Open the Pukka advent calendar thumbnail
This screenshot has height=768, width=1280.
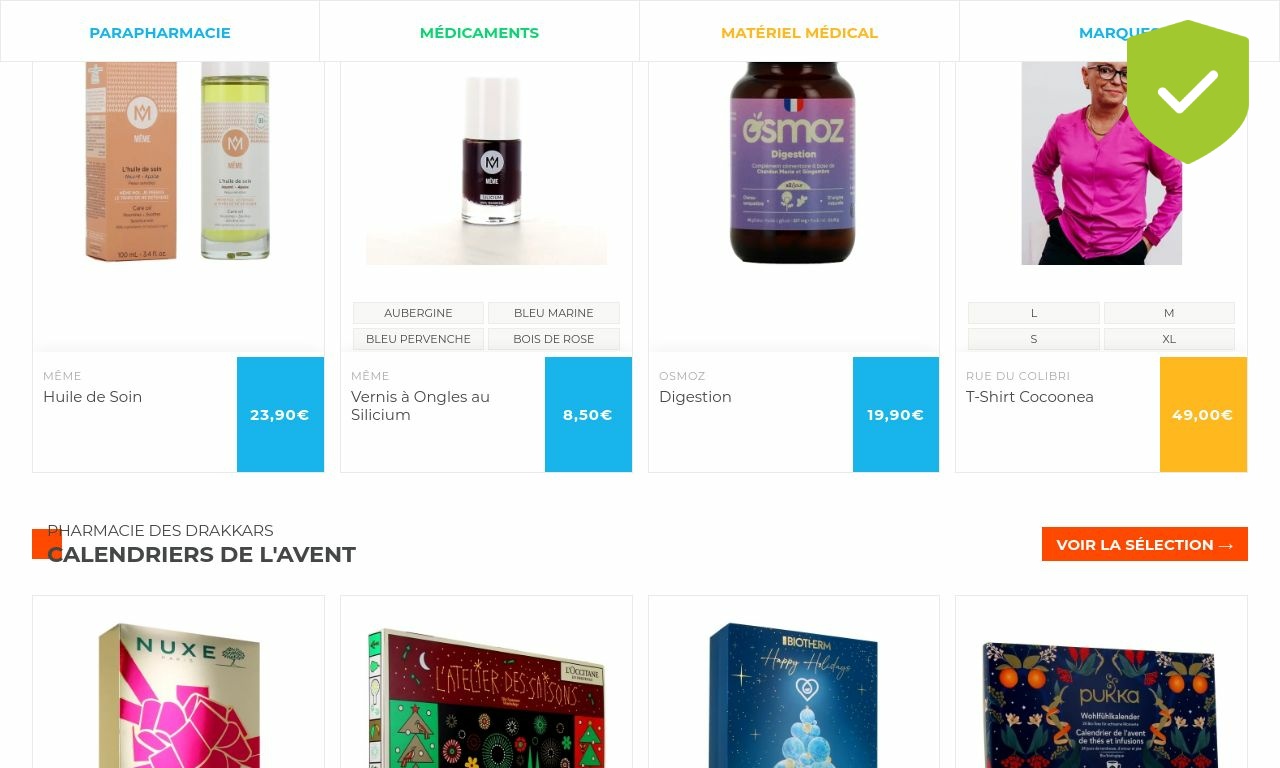[1101, 705]
